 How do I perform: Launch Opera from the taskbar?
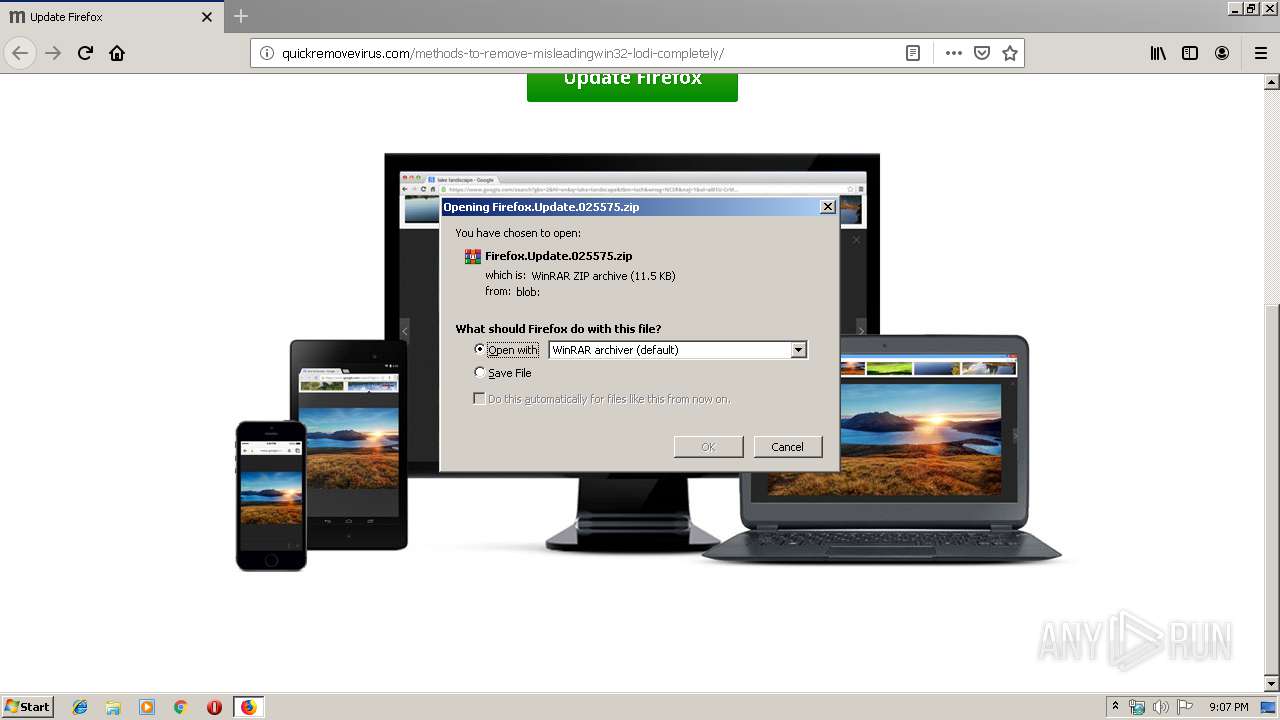(214, 707)
